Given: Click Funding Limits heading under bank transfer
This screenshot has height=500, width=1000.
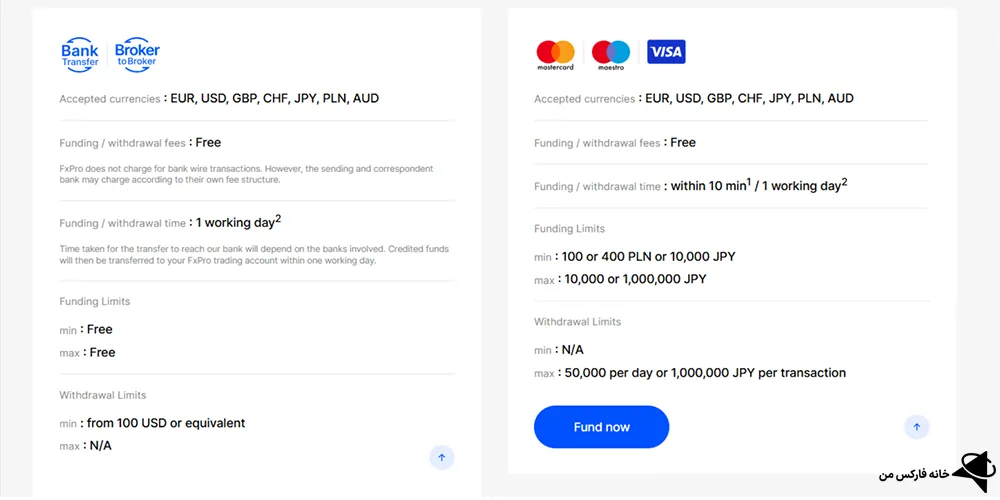Looking at the screenshot, I should pyautogui.click(x=95, y=301).
